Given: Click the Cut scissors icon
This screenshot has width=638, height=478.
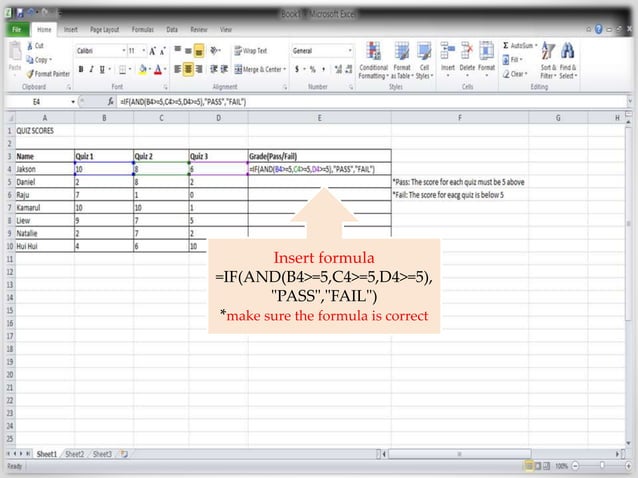Looking at the screenshot, I should click(x=30, y=46).
